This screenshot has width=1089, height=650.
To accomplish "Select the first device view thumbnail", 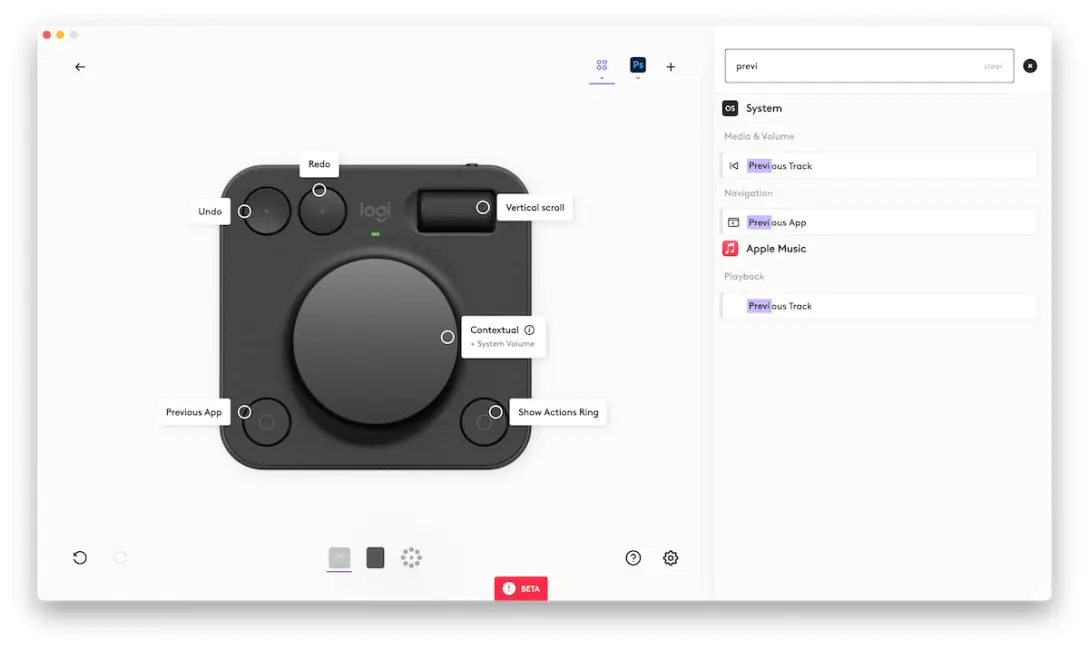I will pyautogui.click(x=339, y=558).
